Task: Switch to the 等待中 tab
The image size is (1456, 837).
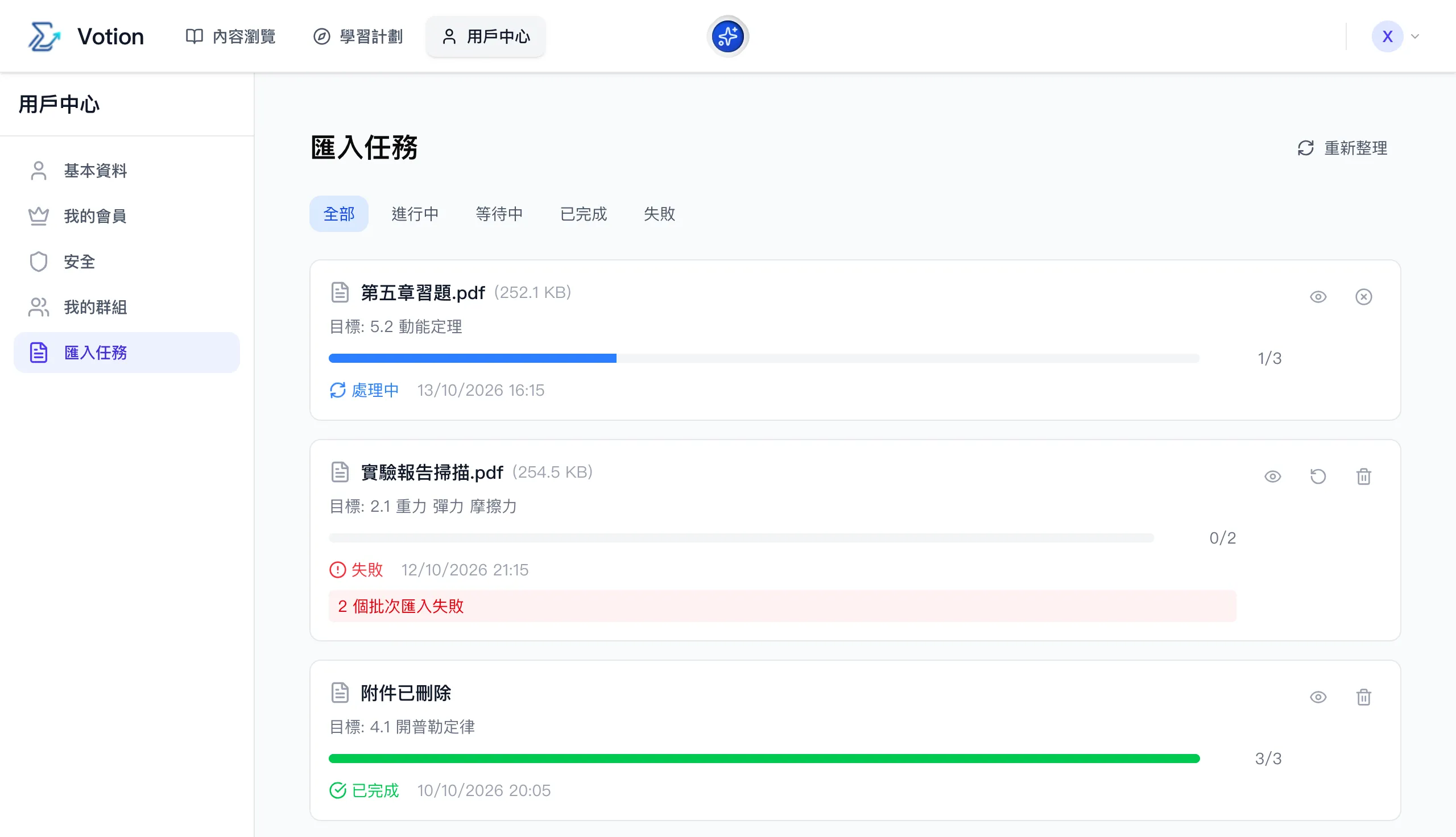Action: click(499, 214)
